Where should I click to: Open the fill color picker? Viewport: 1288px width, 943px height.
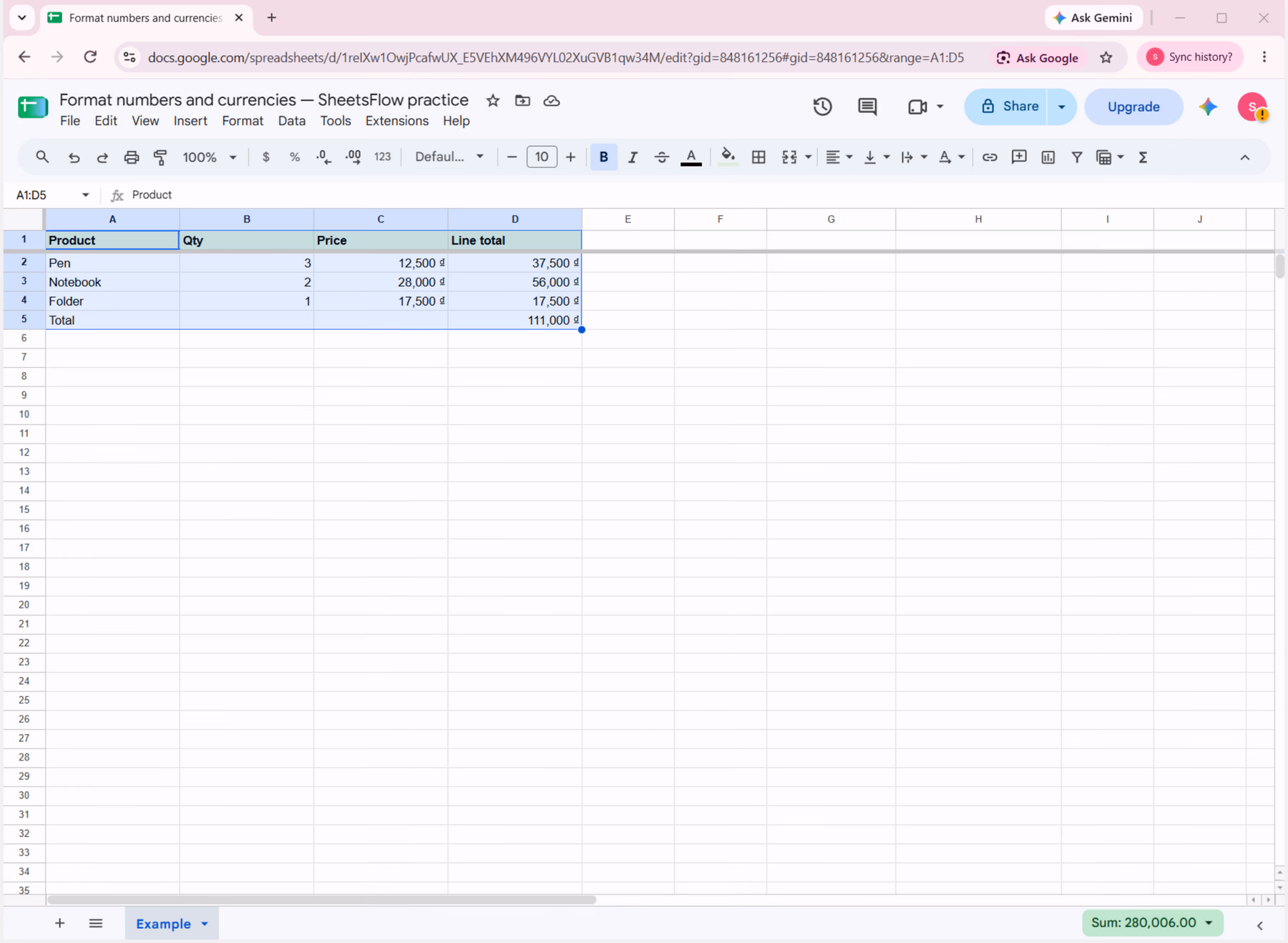(728, 157)
